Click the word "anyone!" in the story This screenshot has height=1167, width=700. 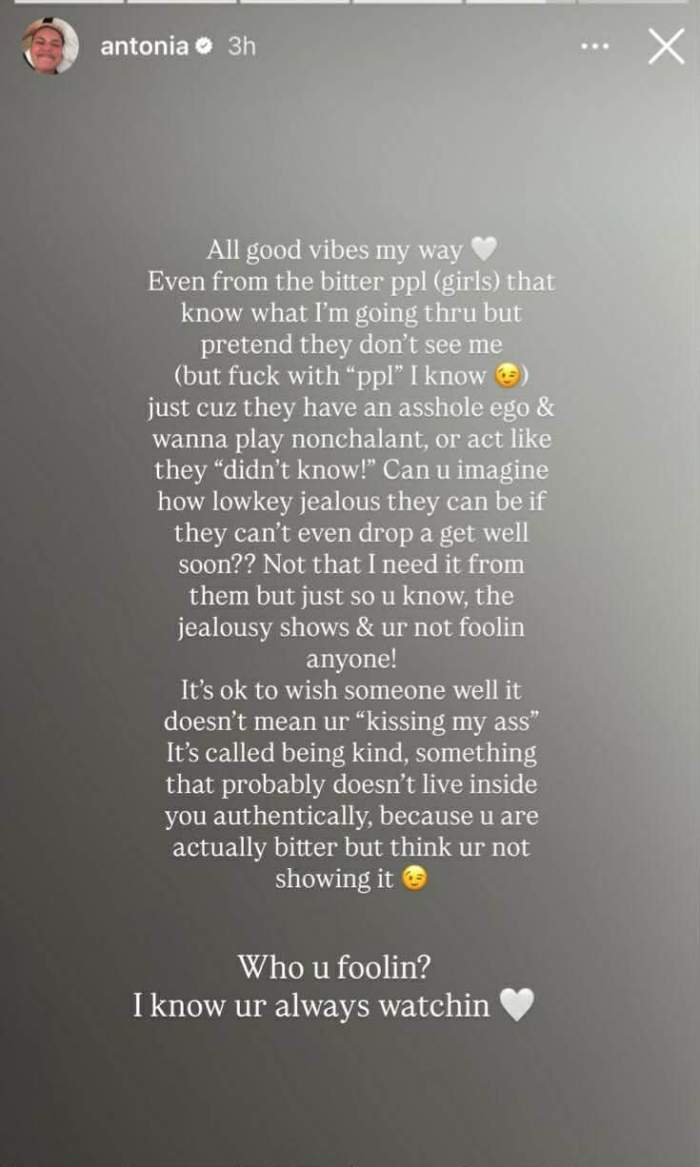350,659
